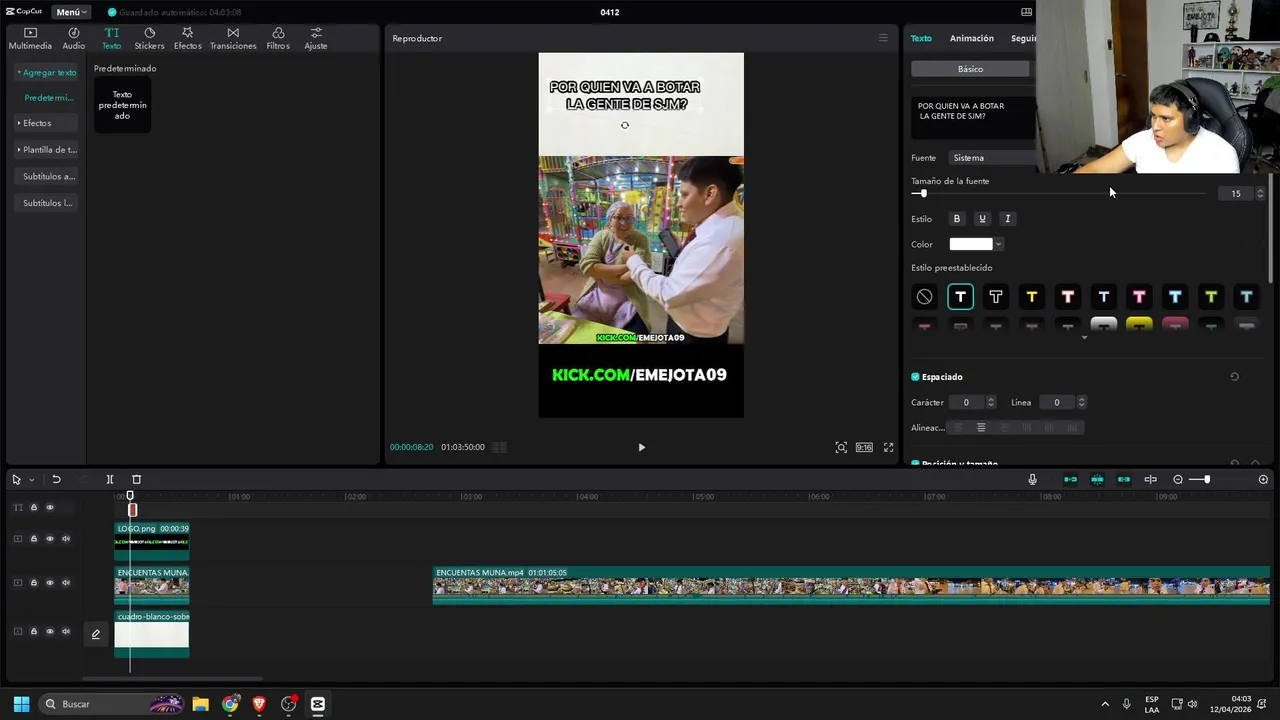Click the Línea spacing stepper

pos(1081,402)
